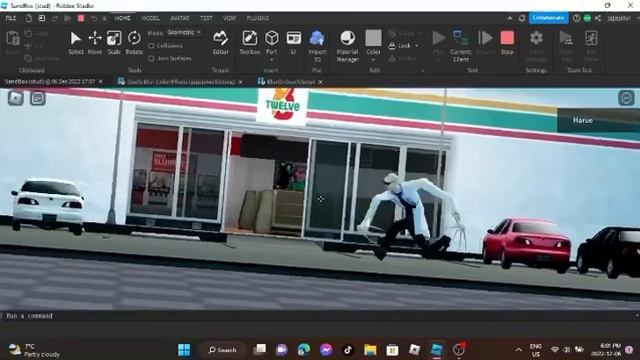
Task: Switch to the MODEL ribbon tab
Action: click(x=150, y=18)
